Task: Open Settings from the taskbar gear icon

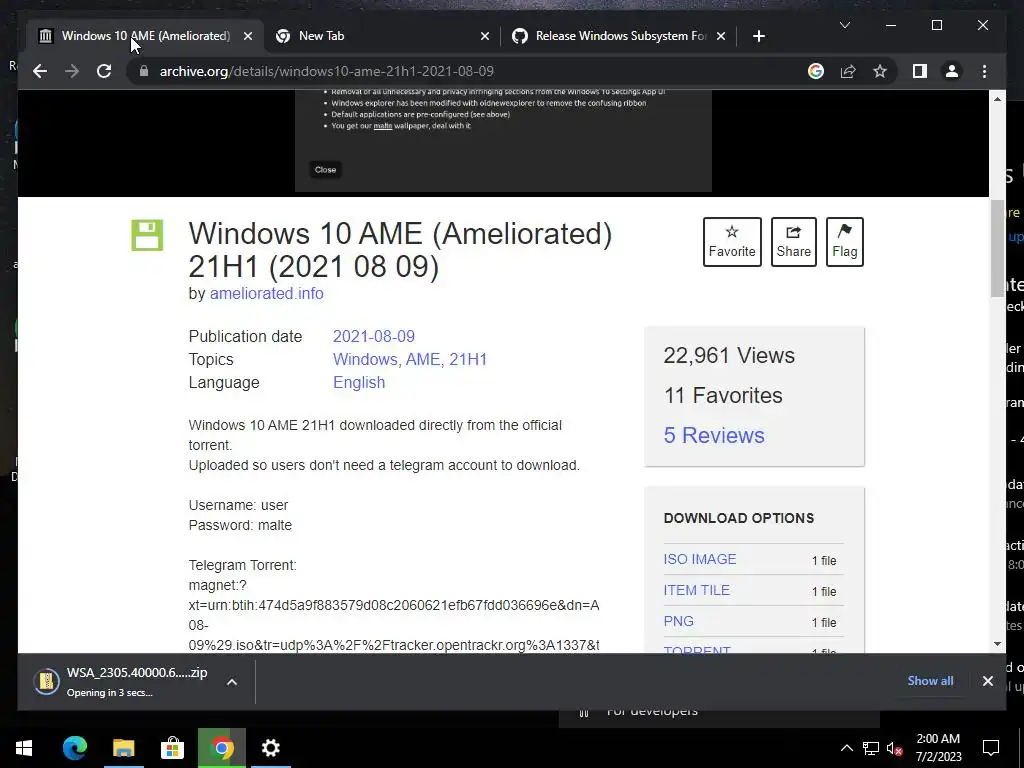Action: 270,748
